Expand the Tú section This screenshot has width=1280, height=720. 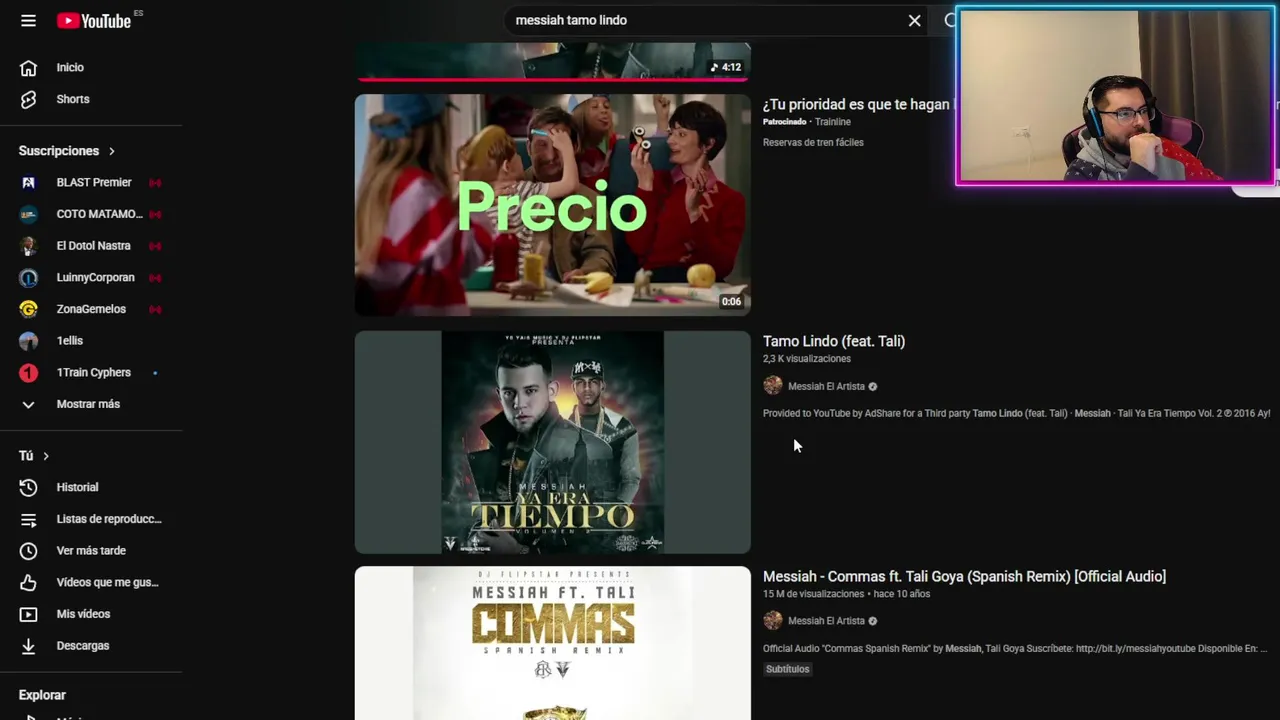tap(33, 455)
